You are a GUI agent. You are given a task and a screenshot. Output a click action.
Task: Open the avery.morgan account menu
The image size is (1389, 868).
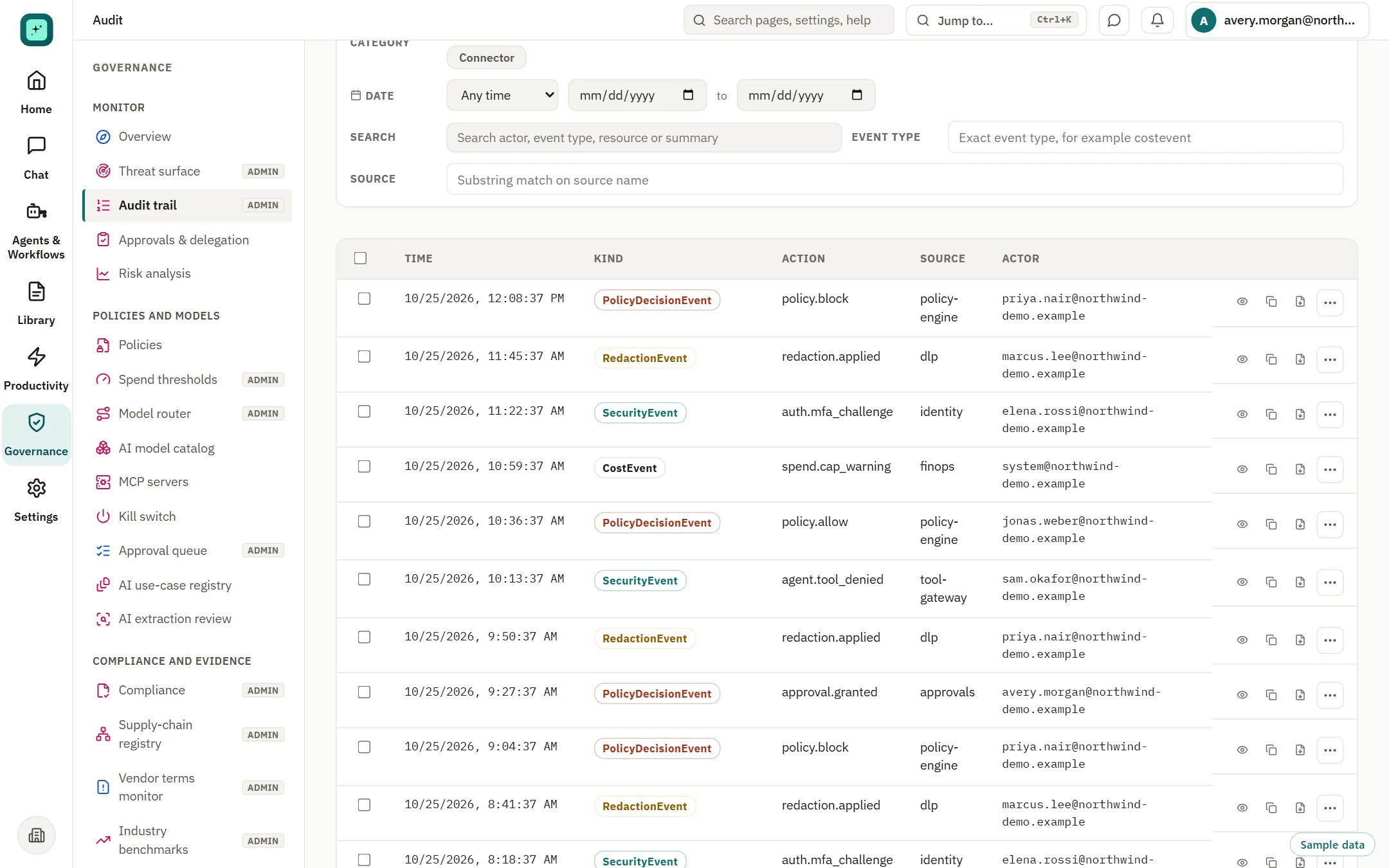point(1277,20)
